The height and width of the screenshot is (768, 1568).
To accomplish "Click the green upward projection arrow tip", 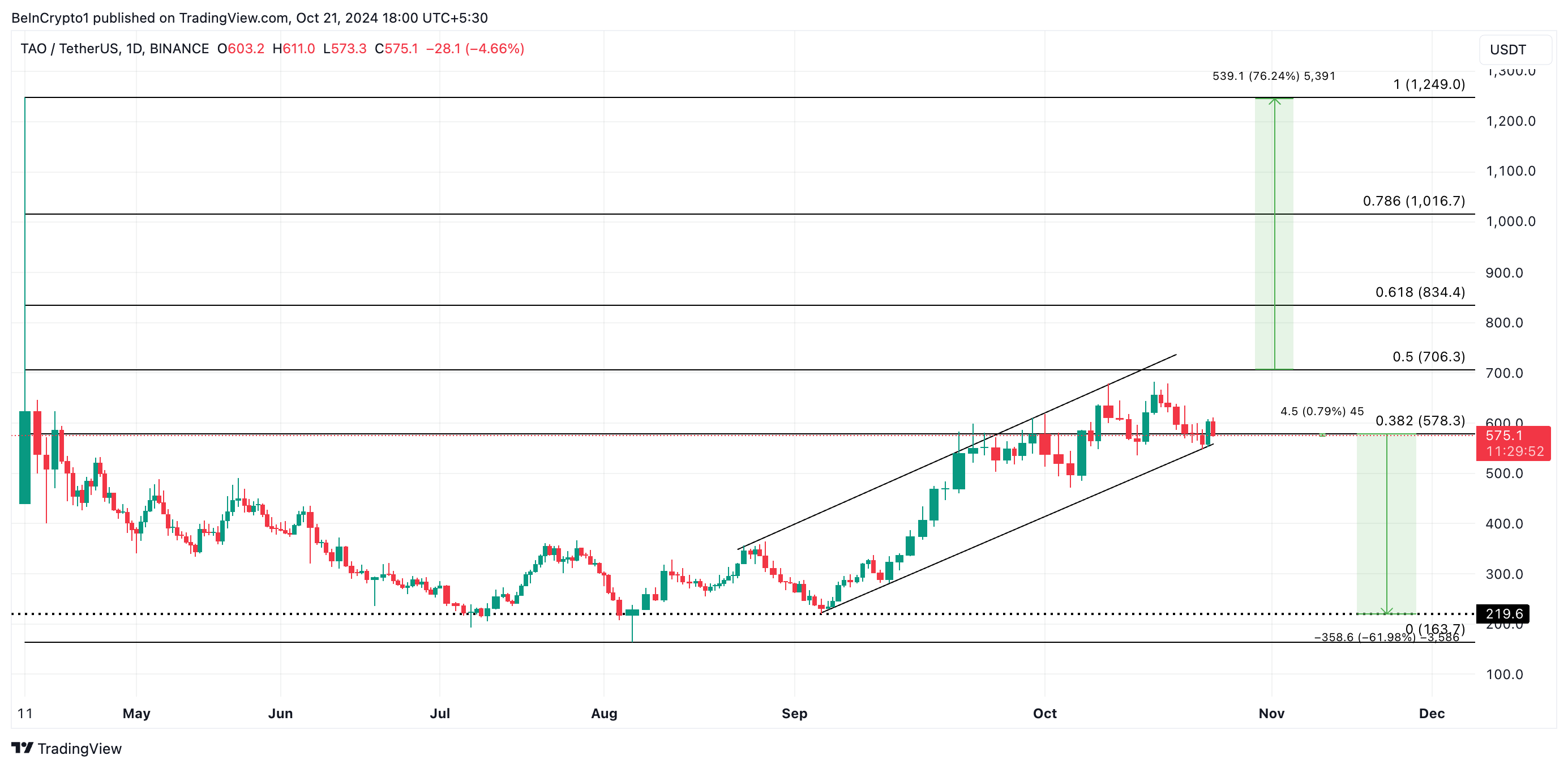I will [1274, 100].
